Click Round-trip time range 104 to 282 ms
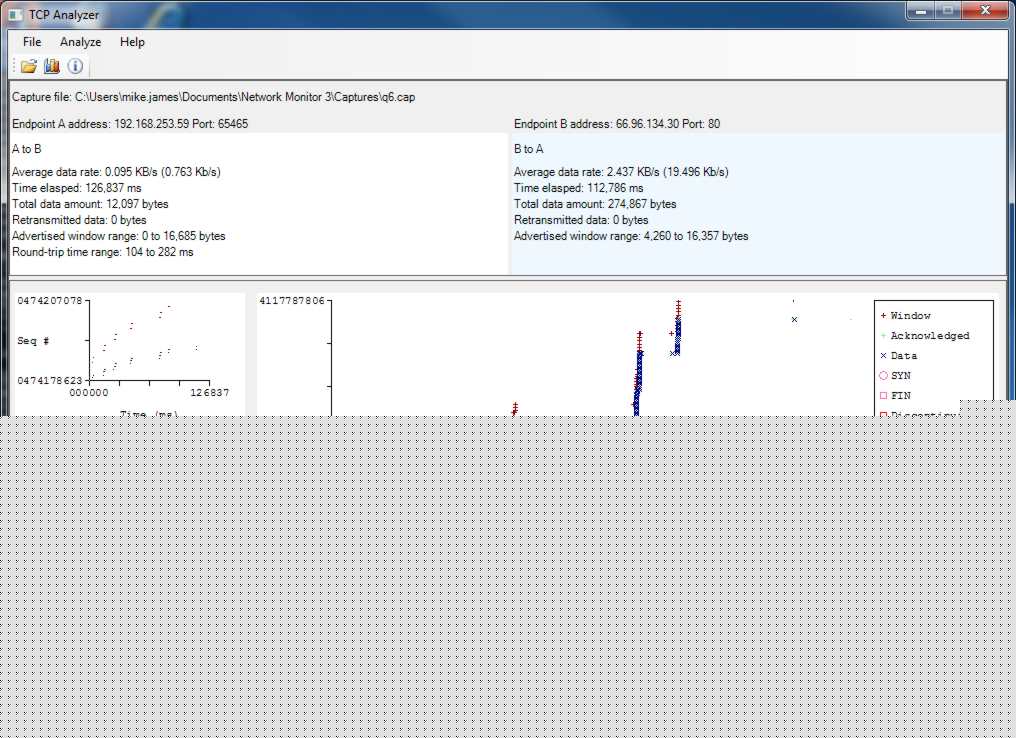This screenshot has width=1016, height=738. 102,252
